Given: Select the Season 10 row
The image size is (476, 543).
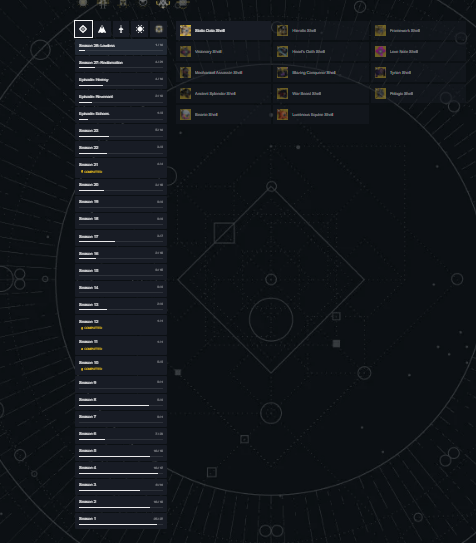Looking at the screenshot, I should tap(121, 365).
